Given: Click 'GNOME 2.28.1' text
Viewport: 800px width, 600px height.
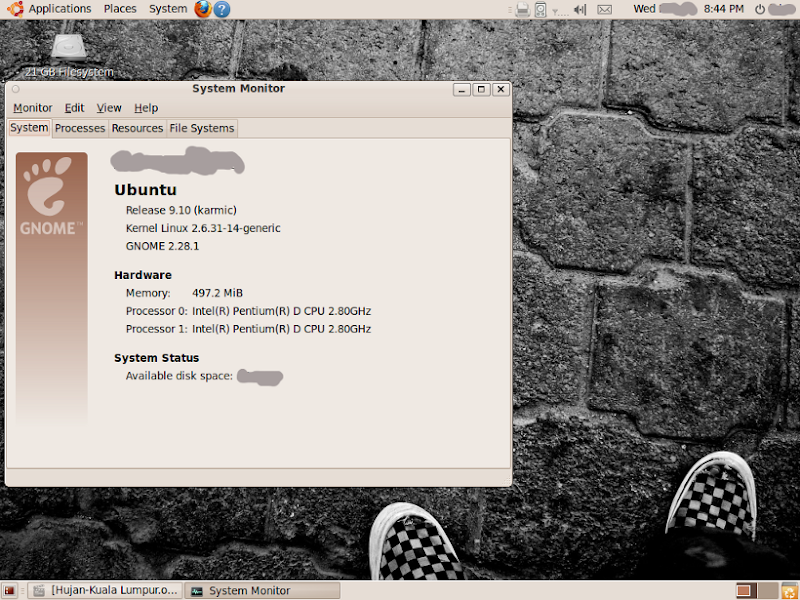Looking at the screenshot, I should [162, 246].
